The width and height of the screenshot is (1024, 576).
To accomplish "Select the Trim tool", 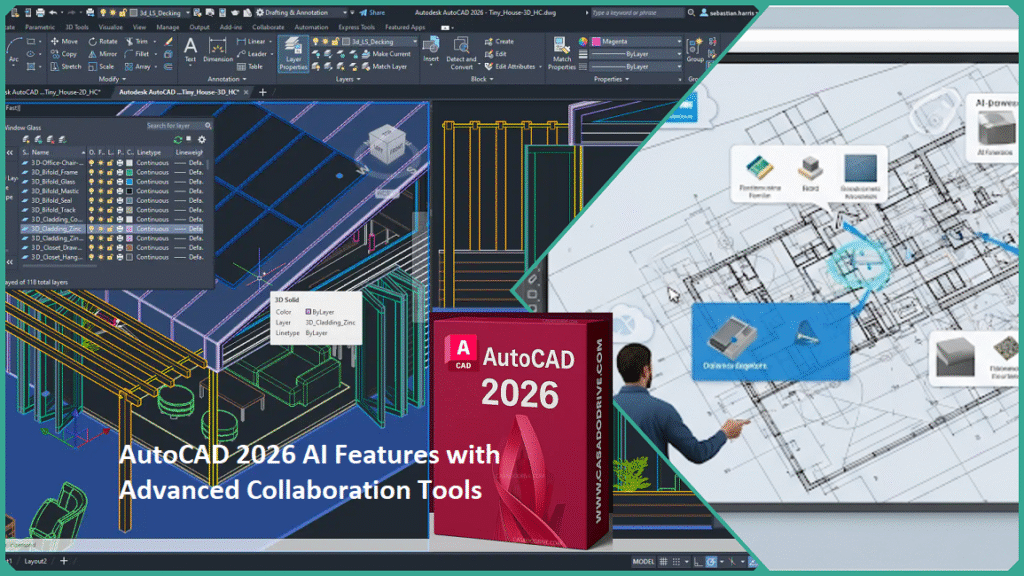I will [x=136, y=41].
